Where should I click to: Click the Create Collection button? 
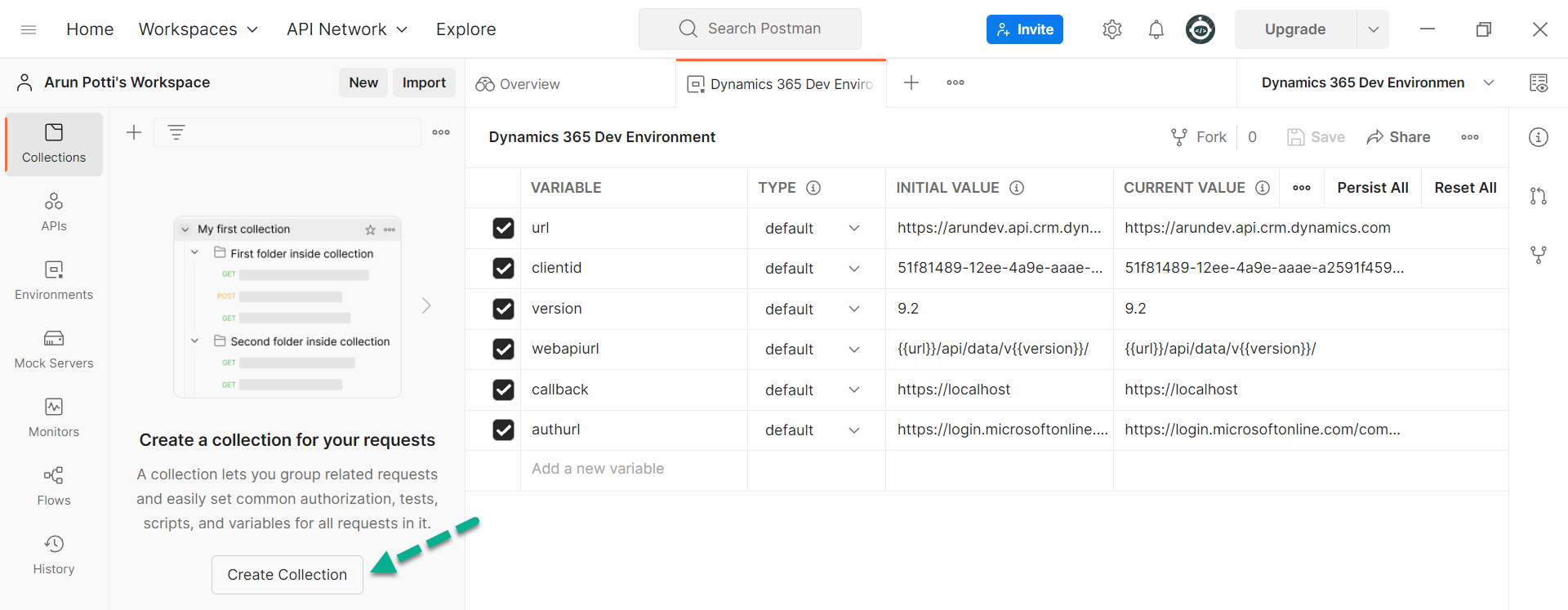[287, 575]
